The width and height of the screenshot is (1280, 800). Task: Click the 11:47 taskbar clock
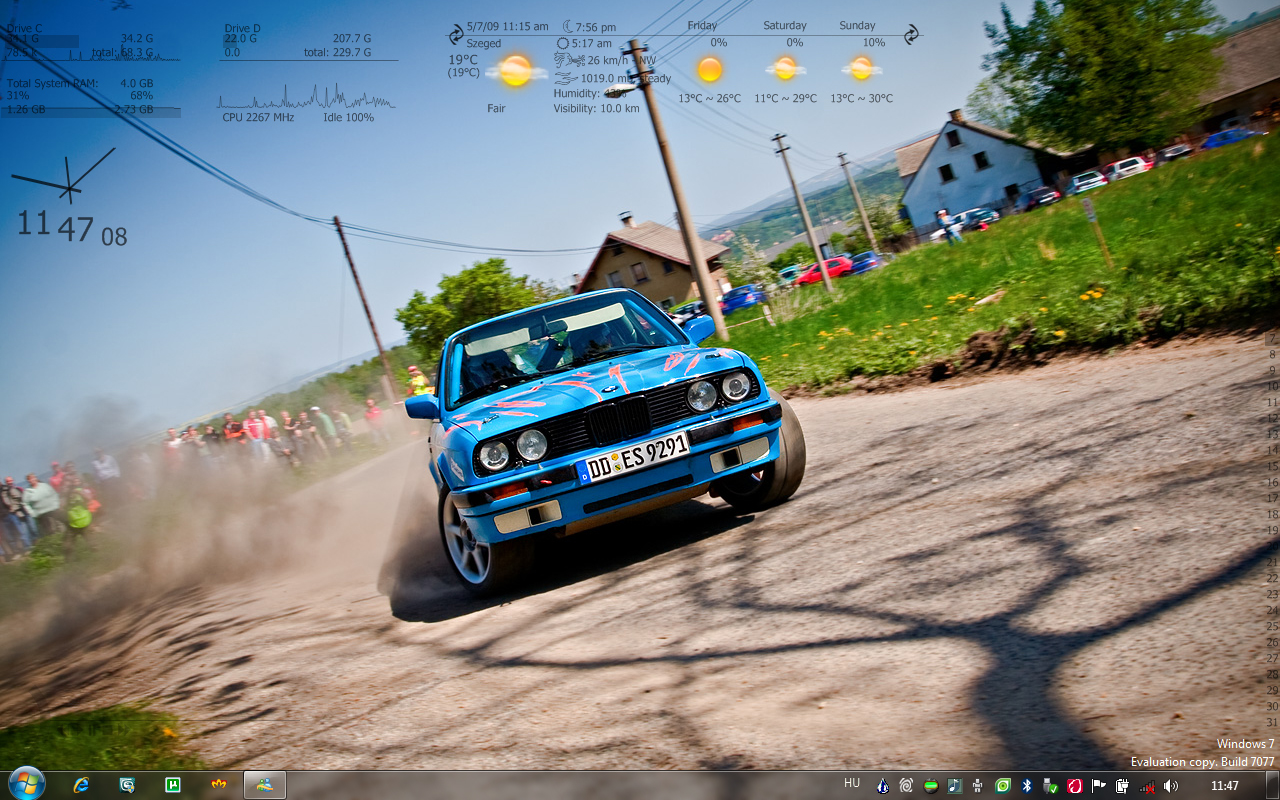(1225, 786)
